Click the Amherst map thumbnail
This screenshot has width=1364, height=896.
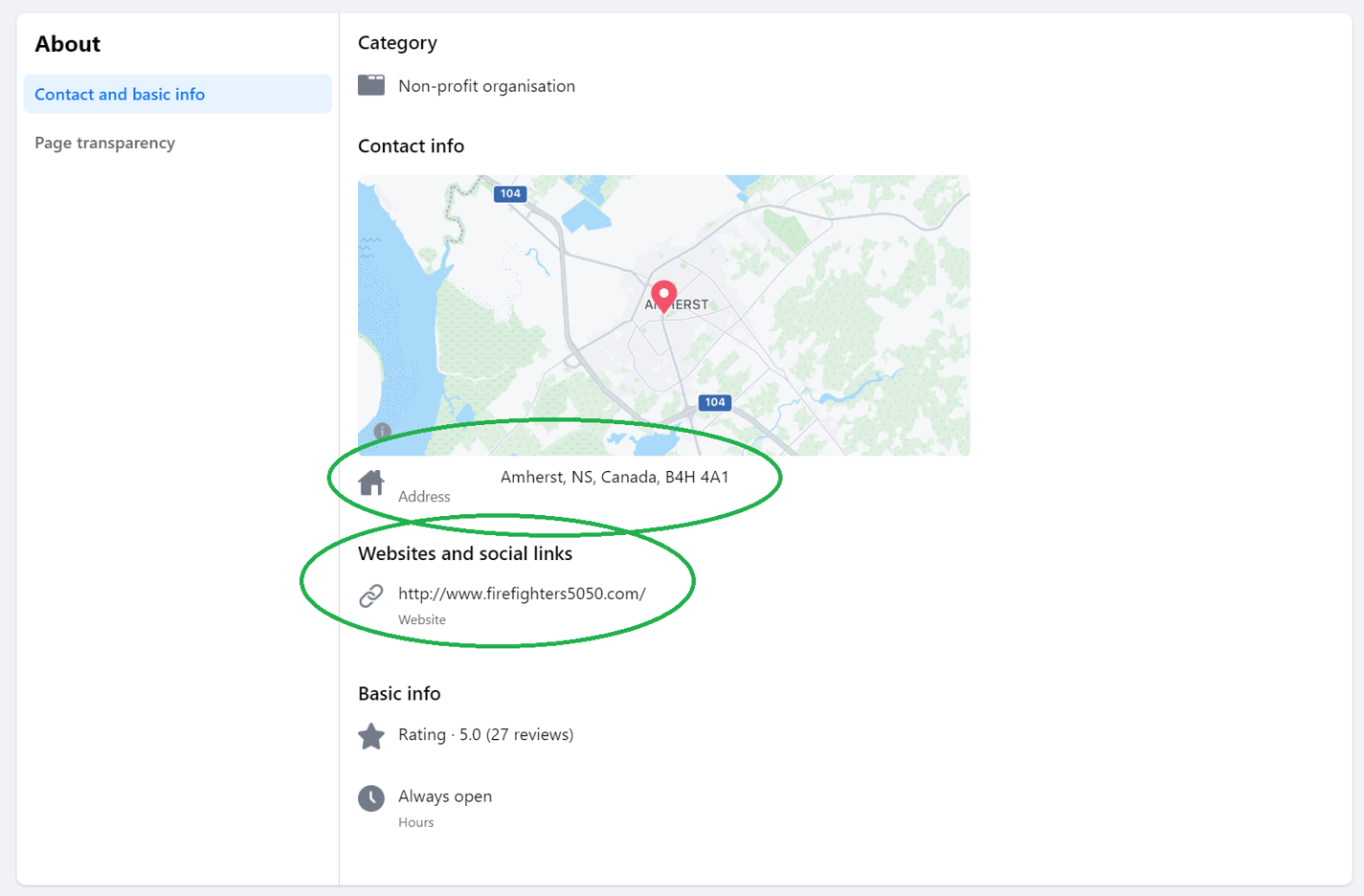[814, 316]
